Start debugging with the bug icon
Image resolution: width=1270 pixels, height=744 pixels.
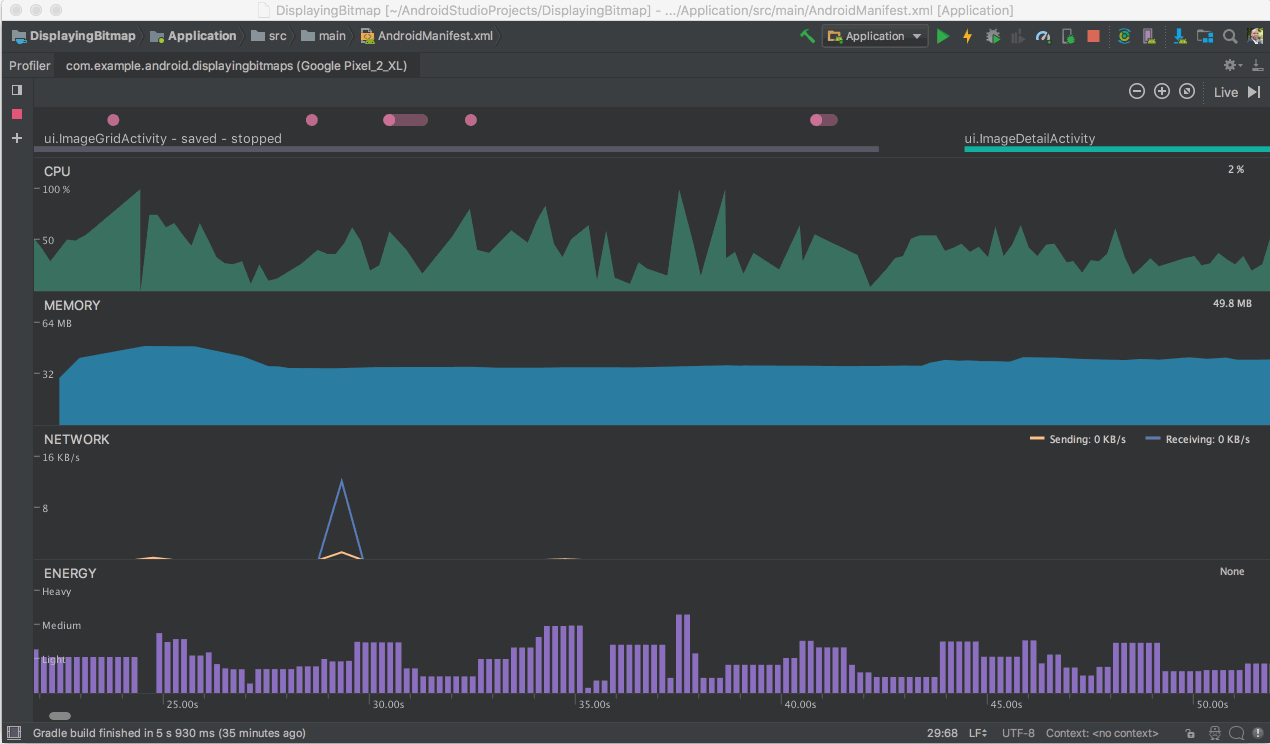click(x=992, y=36)
